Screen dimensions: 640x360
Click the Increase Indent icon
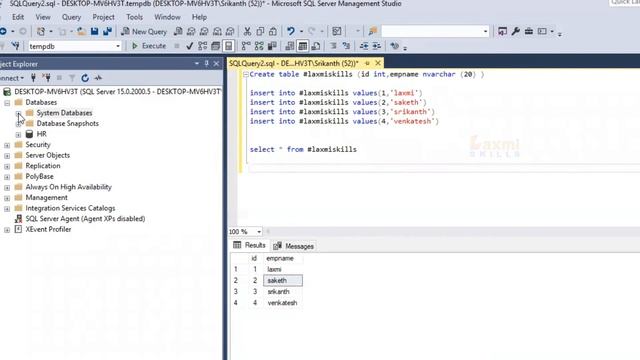tap(377, 46)
